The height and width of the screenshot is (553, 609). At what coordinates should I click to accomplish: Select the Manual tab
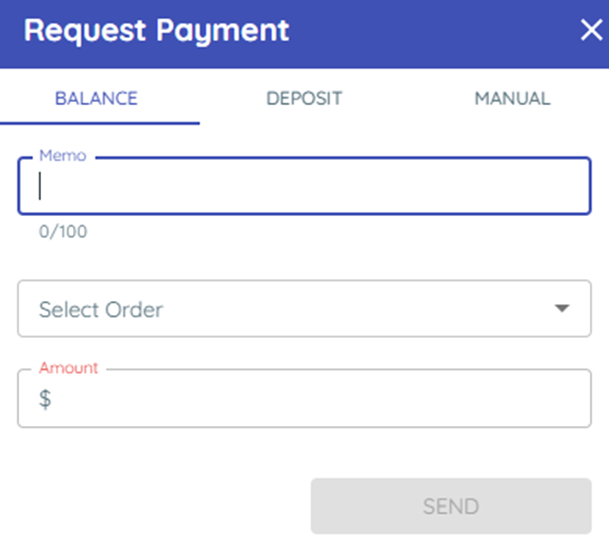(x=512, y=98)
